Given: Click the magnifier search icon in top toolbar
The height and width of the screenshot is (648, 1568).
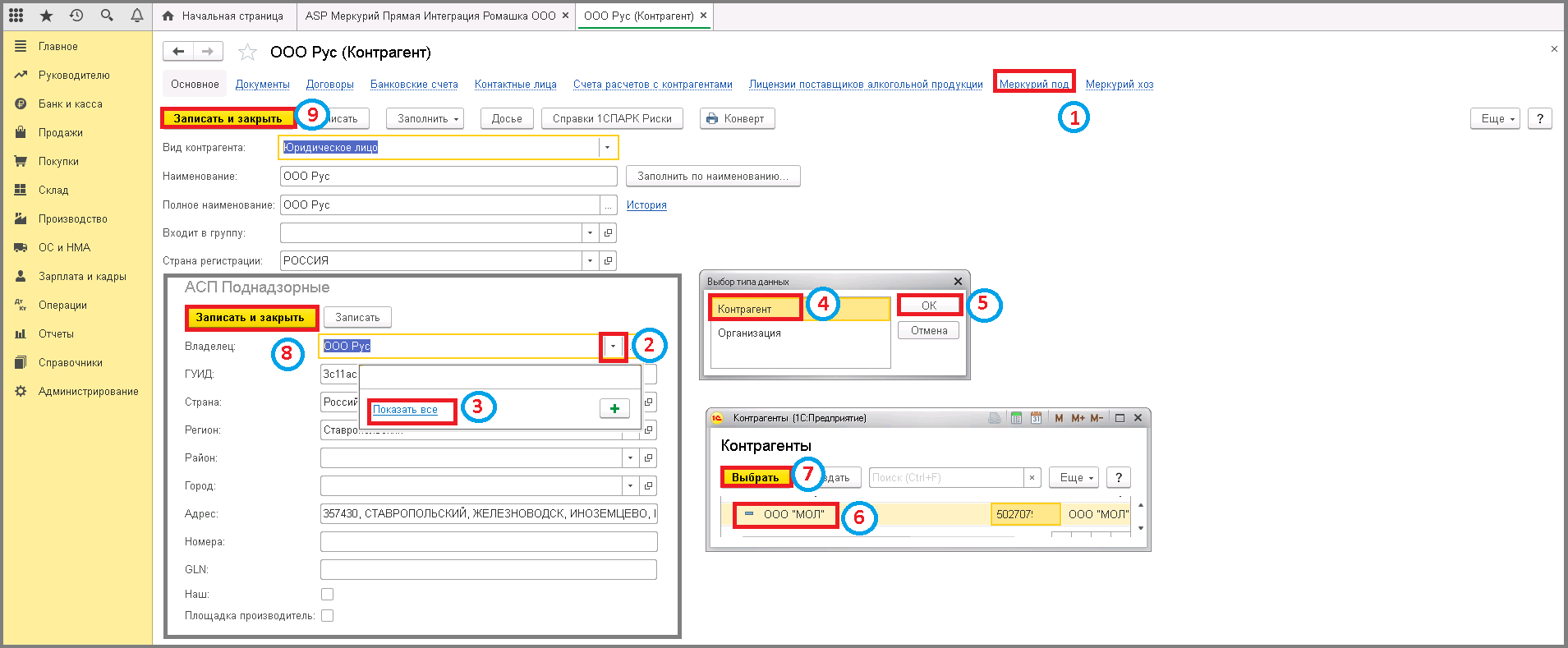Looking at the screenshot, I should tap(107, 16).
